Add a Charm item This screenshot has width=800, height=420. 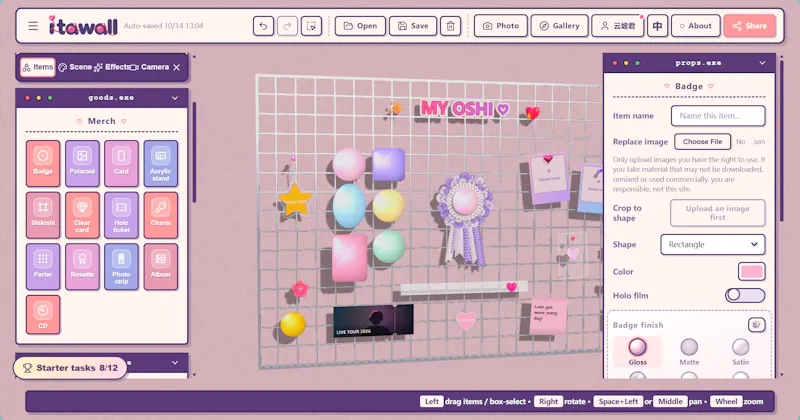tap(161, 215)
